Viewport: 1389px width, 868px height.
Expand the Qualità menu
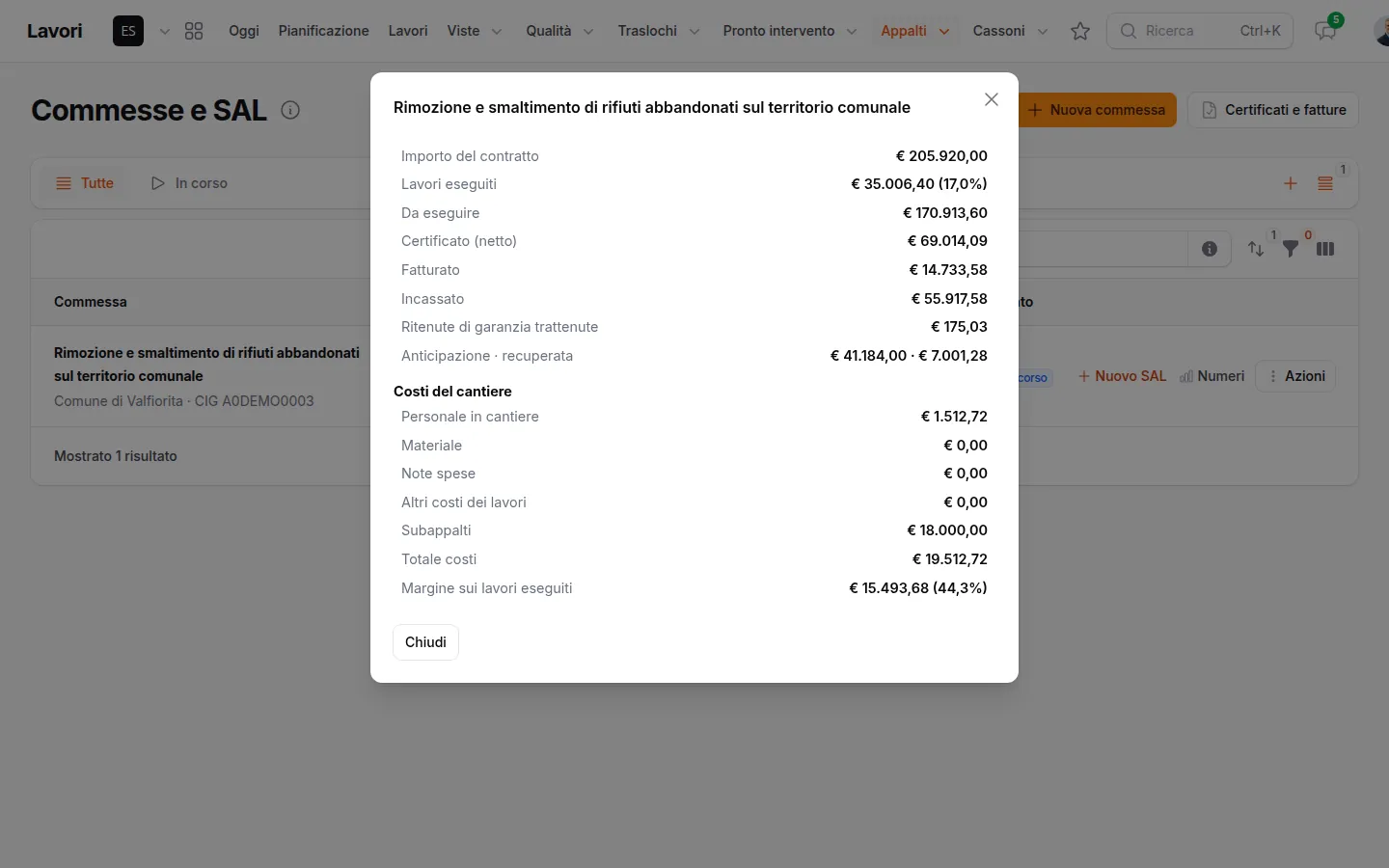[x=559, y=31]
